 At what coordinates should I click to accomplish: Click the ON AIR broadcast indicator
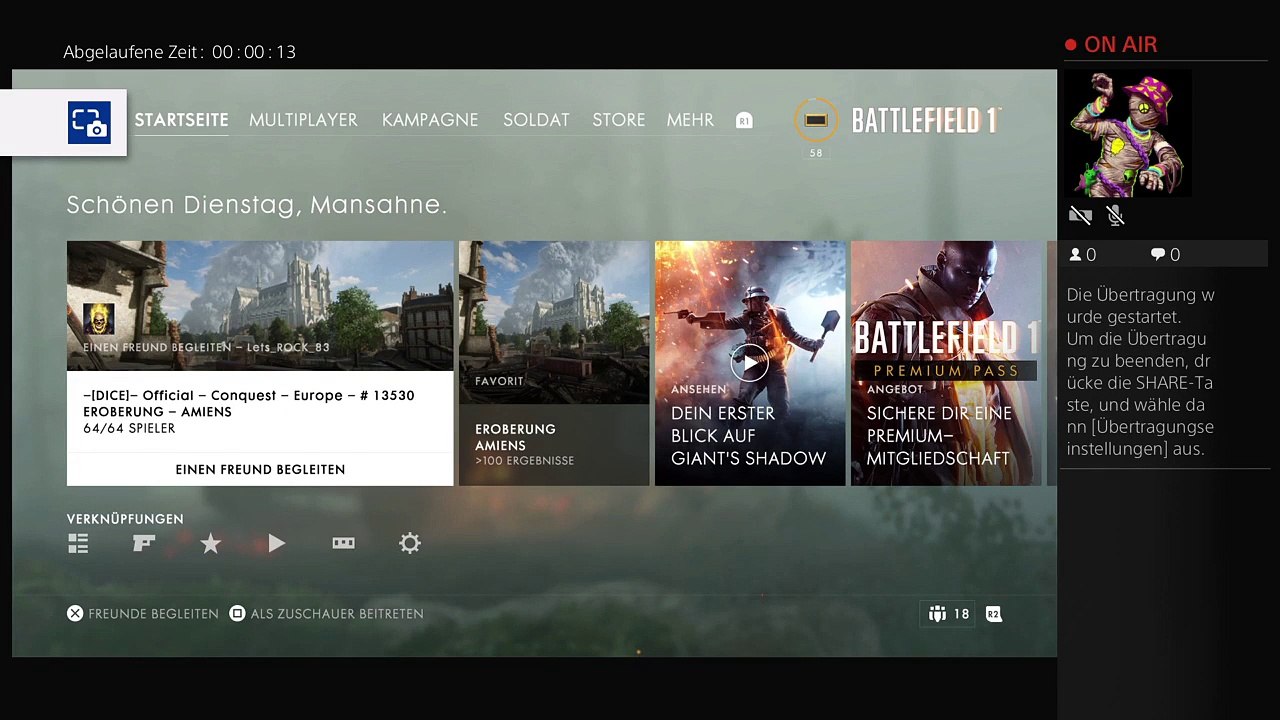(x=1111, y=45)
